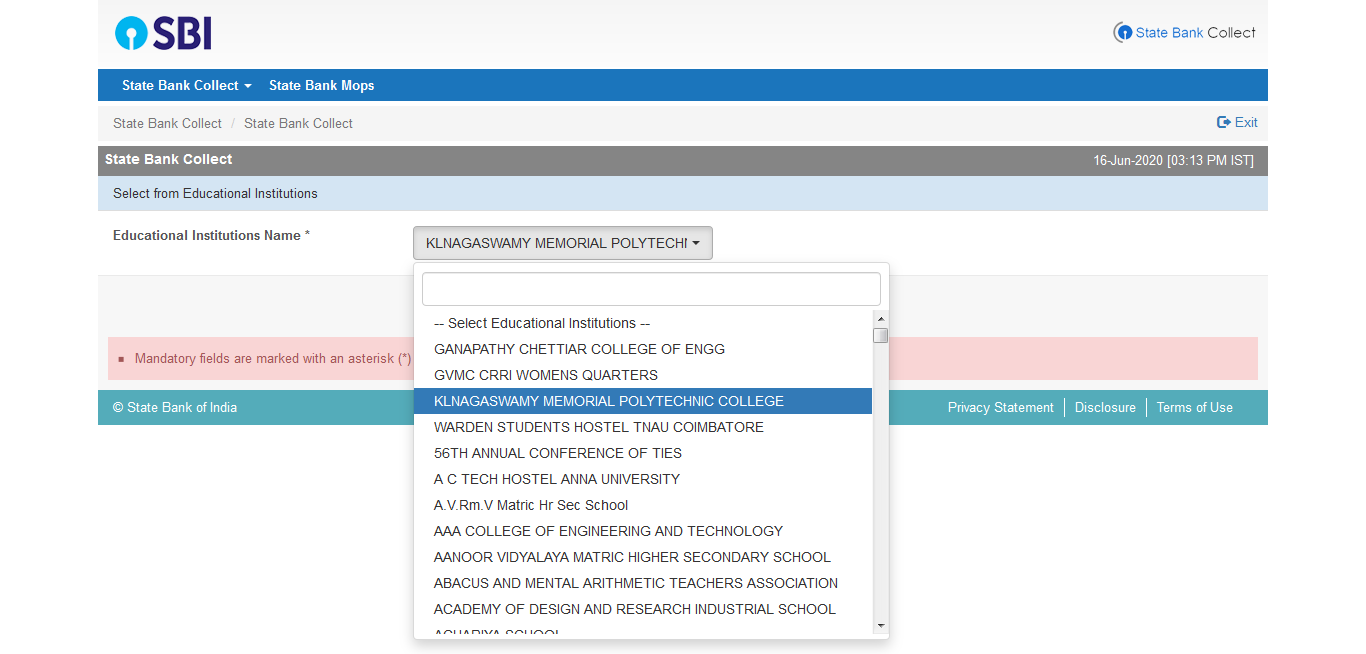Screen dimensions: 1366x654
Task: Click the dropdown list scrollbar thumb
Action: point(880,335)
